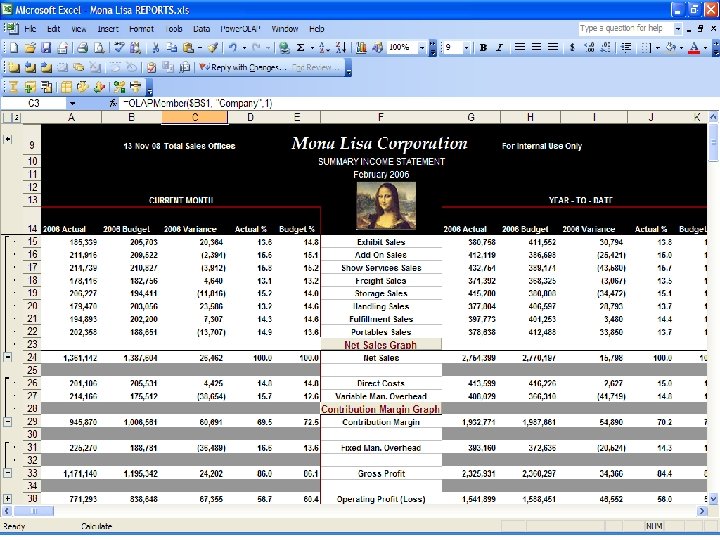This screenshot has height=540, width=720.
Task: Click the PowerOLAP grid table icon
Action: coord(67,87)
